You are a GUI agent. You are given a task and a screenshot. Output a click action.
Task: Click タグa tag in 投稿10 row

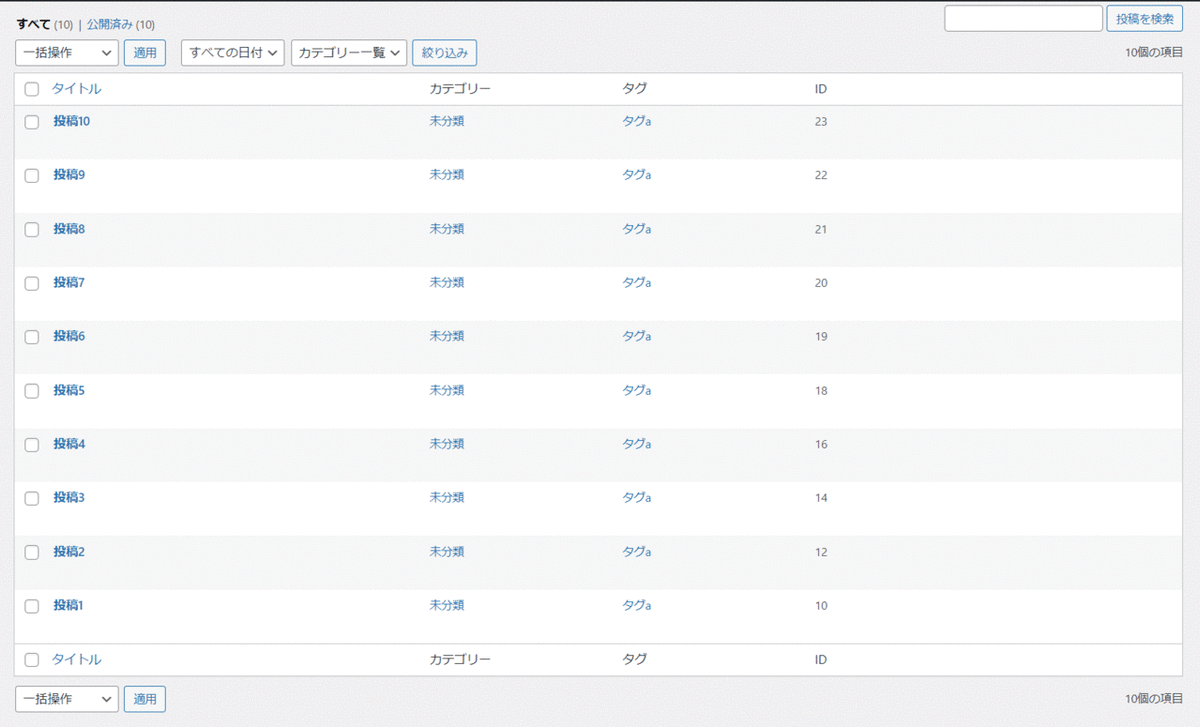[637, 121]
